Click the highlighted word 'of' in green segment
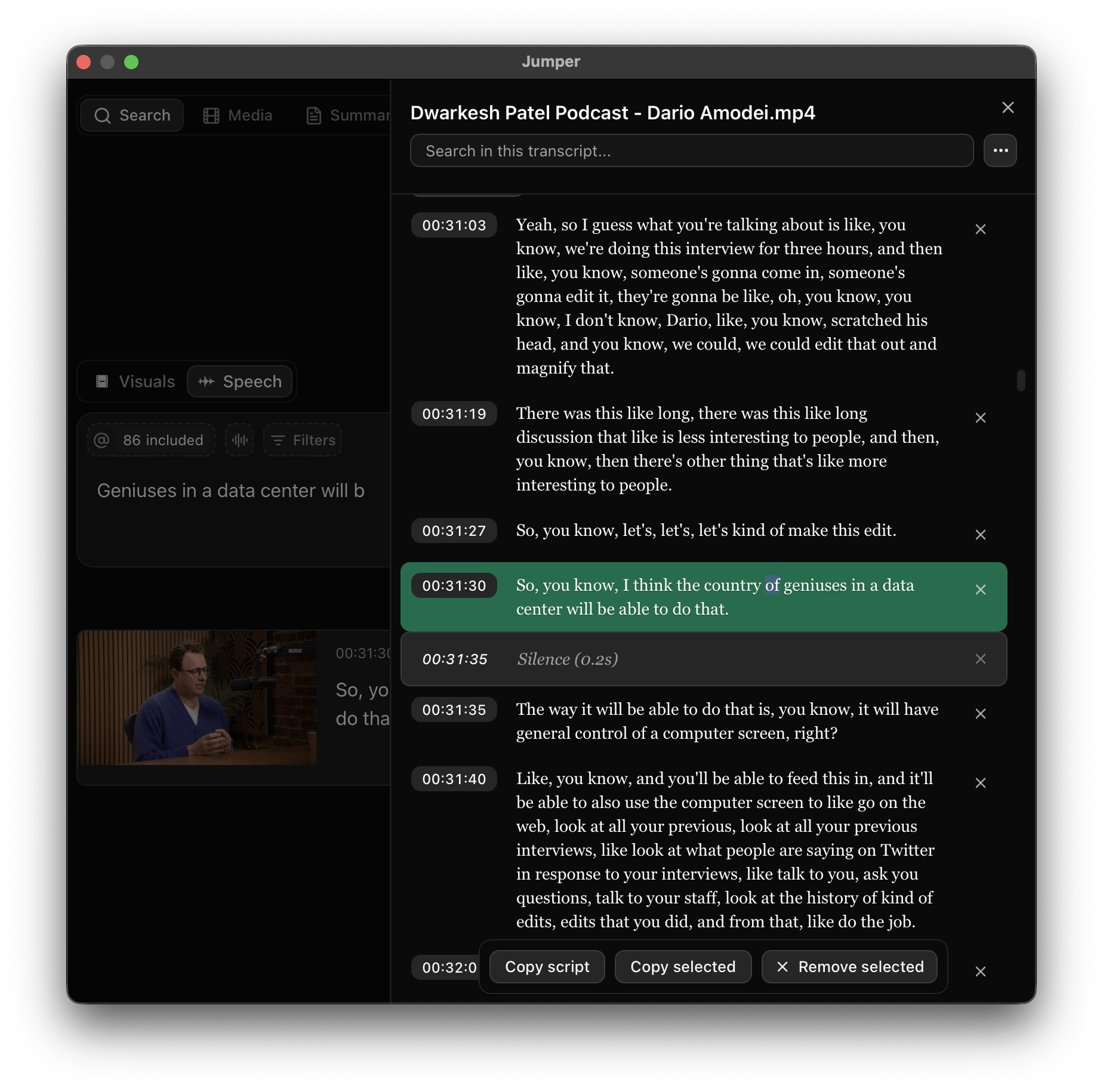1103x1092 pixels. 772,585
